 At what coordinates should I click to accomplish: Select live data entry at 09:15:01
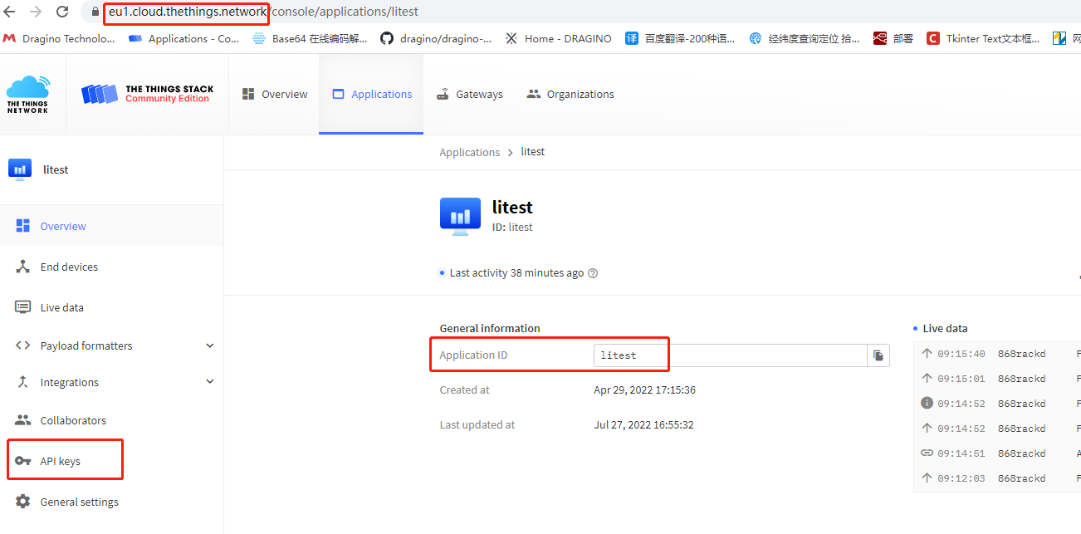[997, 378]
